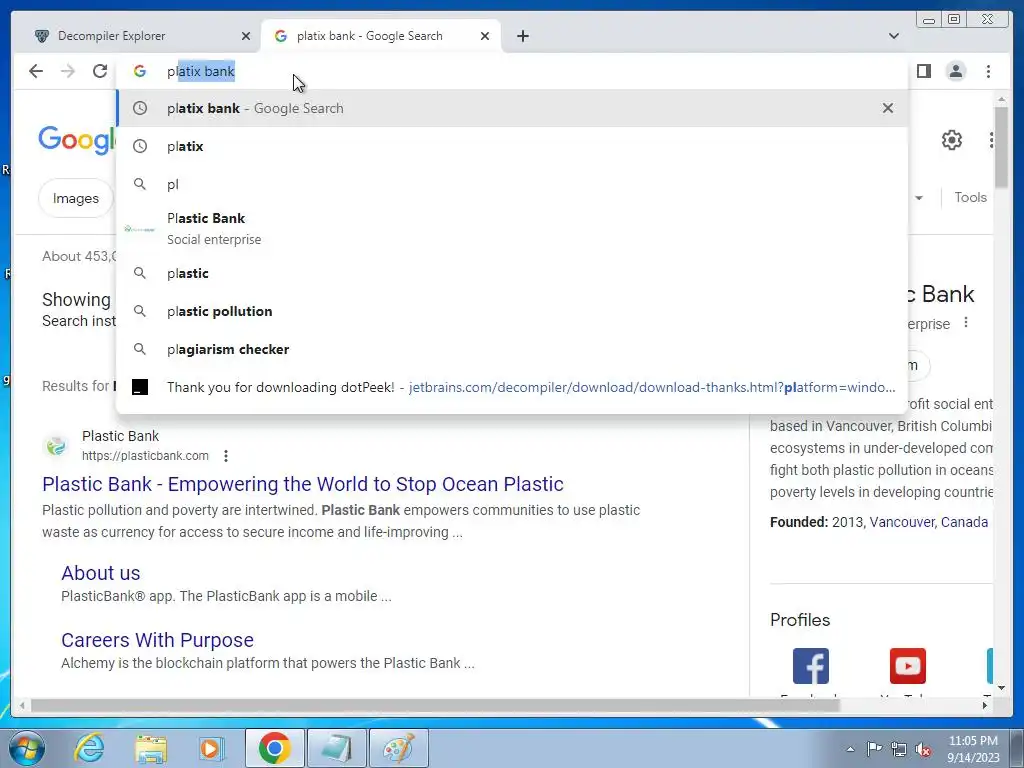This screenshot has height=768, width=1024.
Task: Click the Plastic Bank site favicon
Action: pyautogui.click(x=56, y=446)
